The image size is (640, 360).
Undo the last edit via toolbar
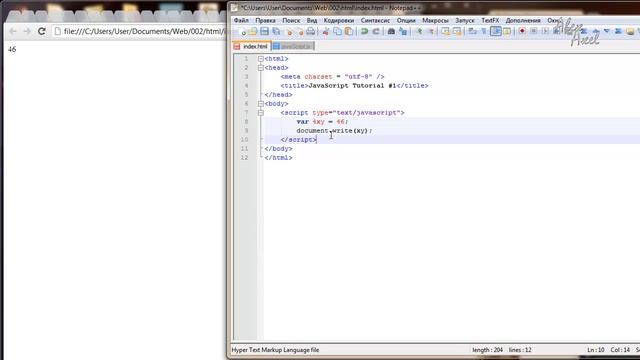coord(364,31)
